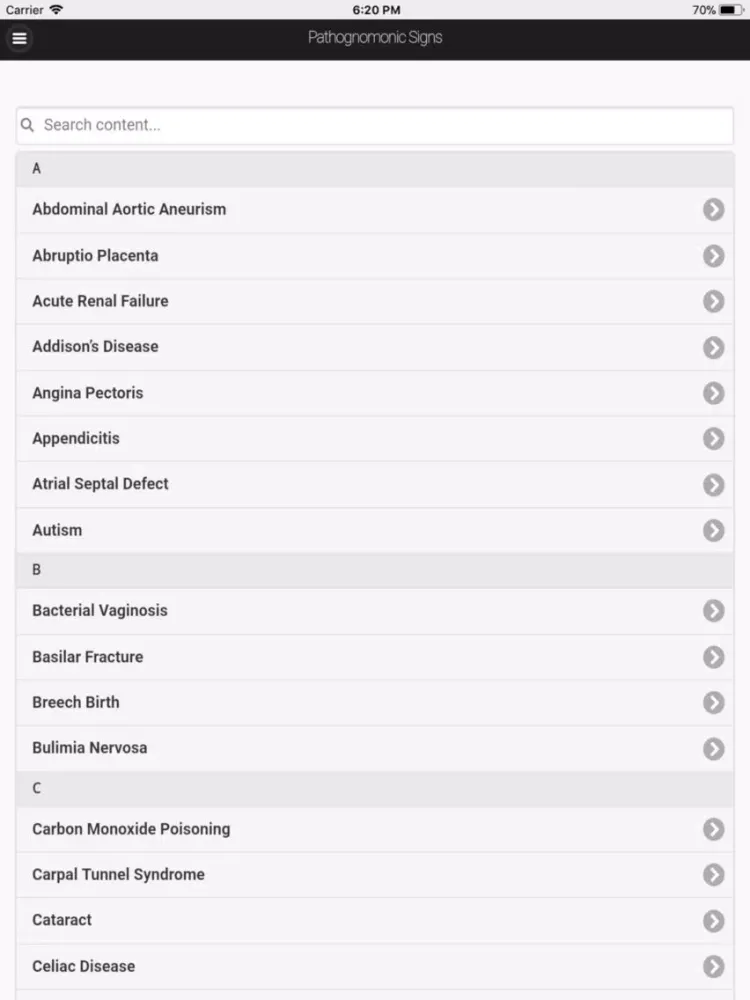Open the Angina Pectoris list item

click(x=88, y=393)
